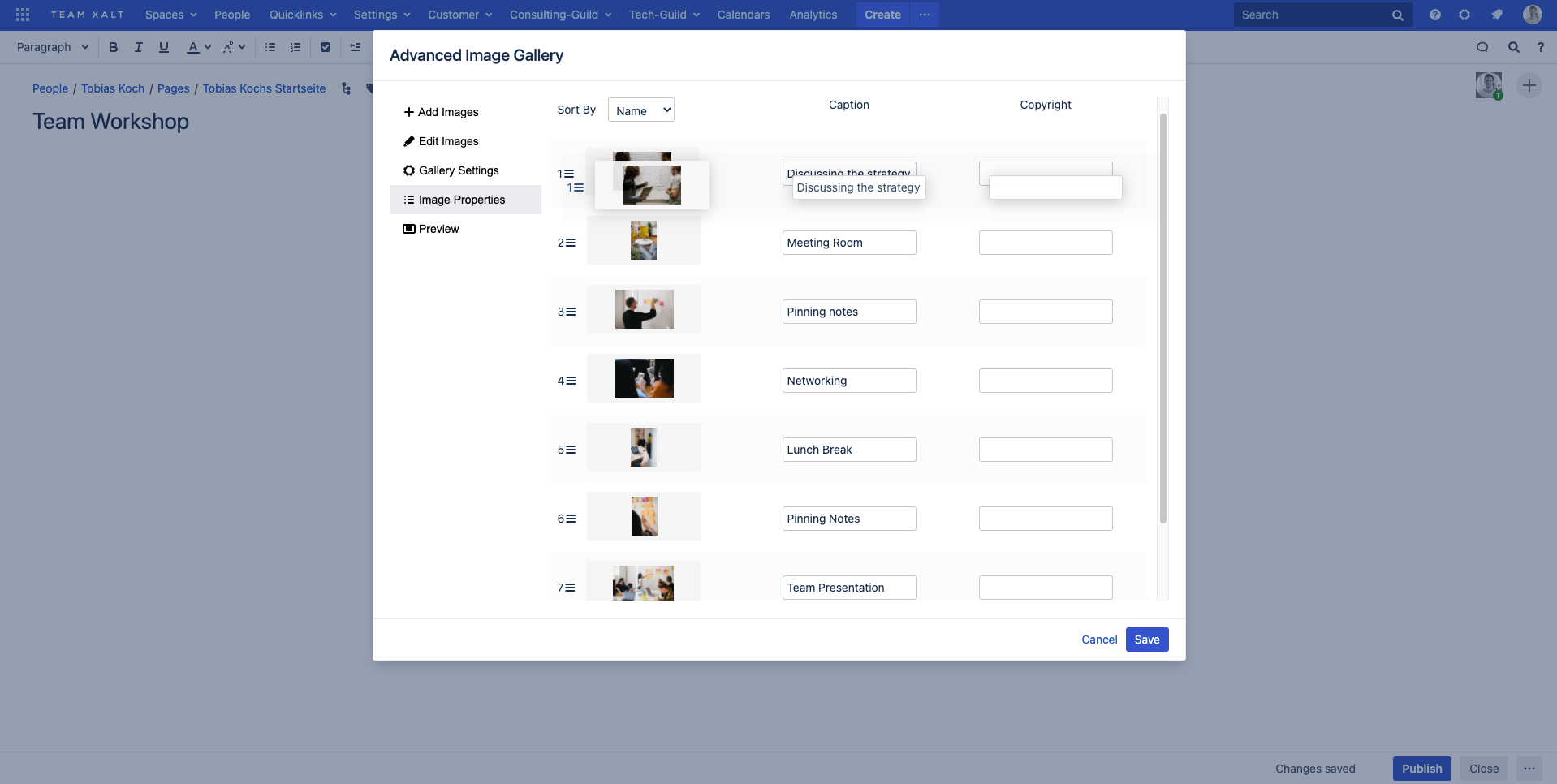Screen dimensions: 1557x784
Task: Open the app switcher grid icon
Action: click(x=23, y=15)
